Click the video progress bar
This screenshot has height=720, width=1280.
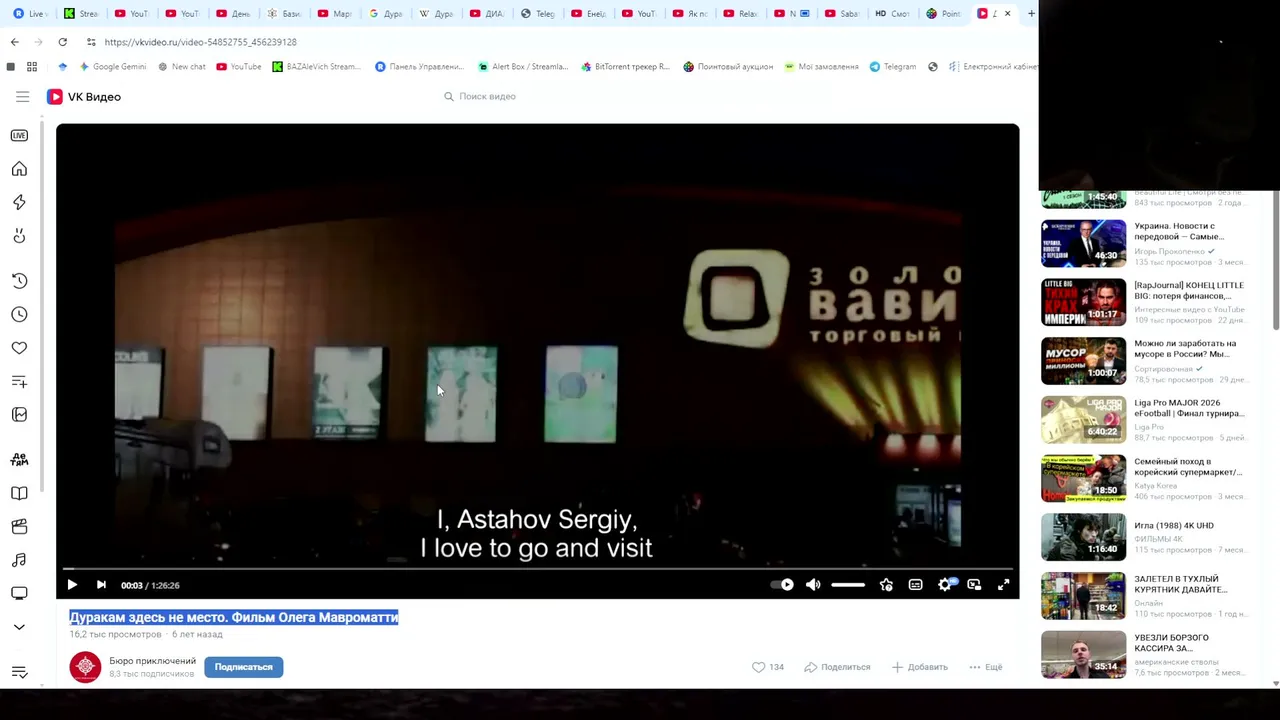(538, 568)
